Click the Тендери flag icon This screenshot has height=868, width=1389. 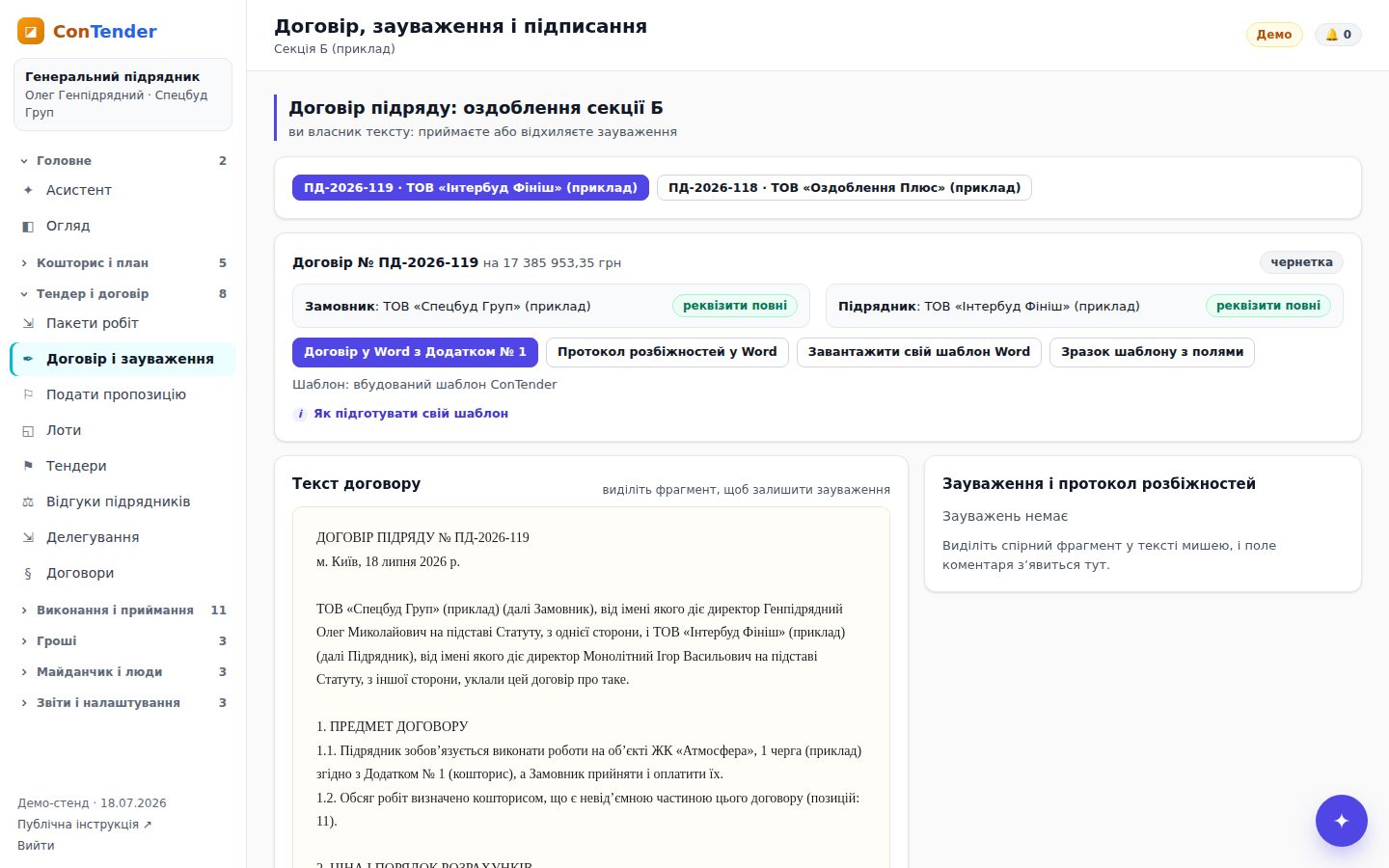(28, 466)
